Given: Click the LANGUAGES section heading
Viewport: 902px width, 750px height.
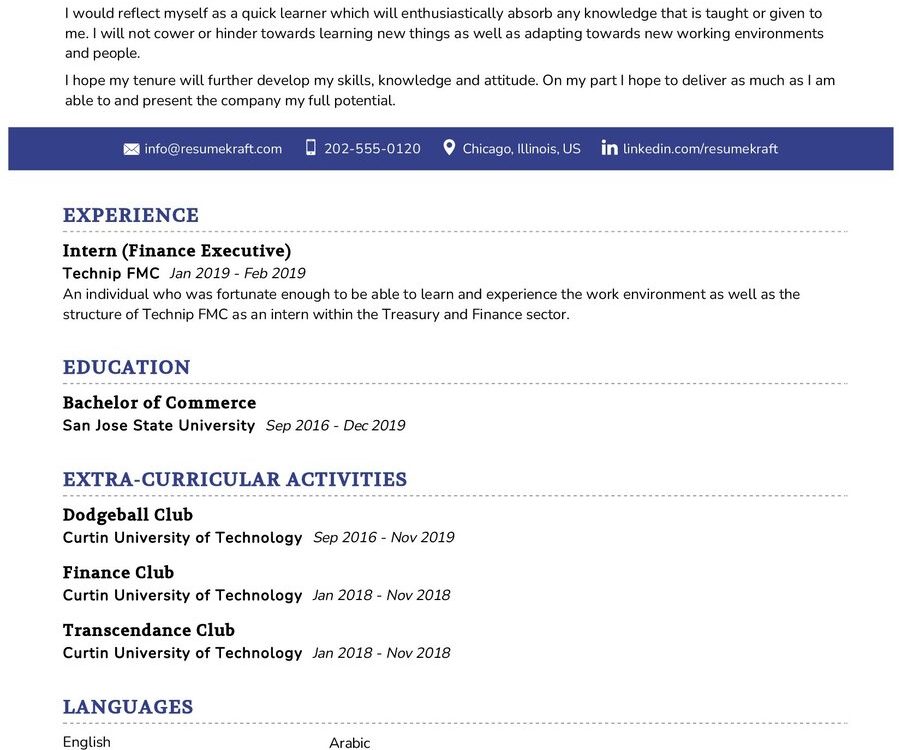Looking at the screenshot, I should click(128, 707).
